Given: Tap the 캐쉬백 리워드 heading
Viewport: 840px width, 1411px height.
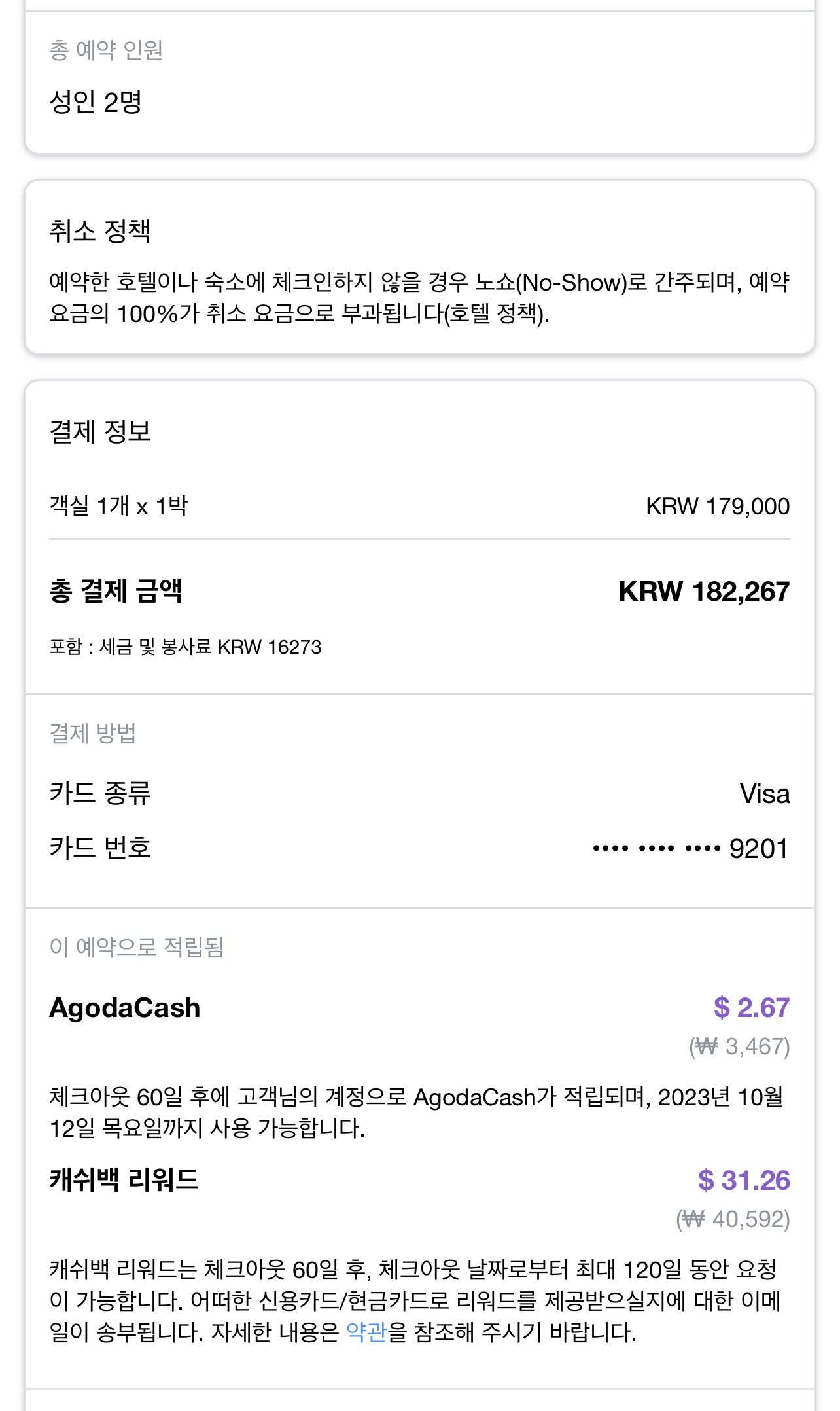Looking at the screenshot, I should coord(124,1180).
